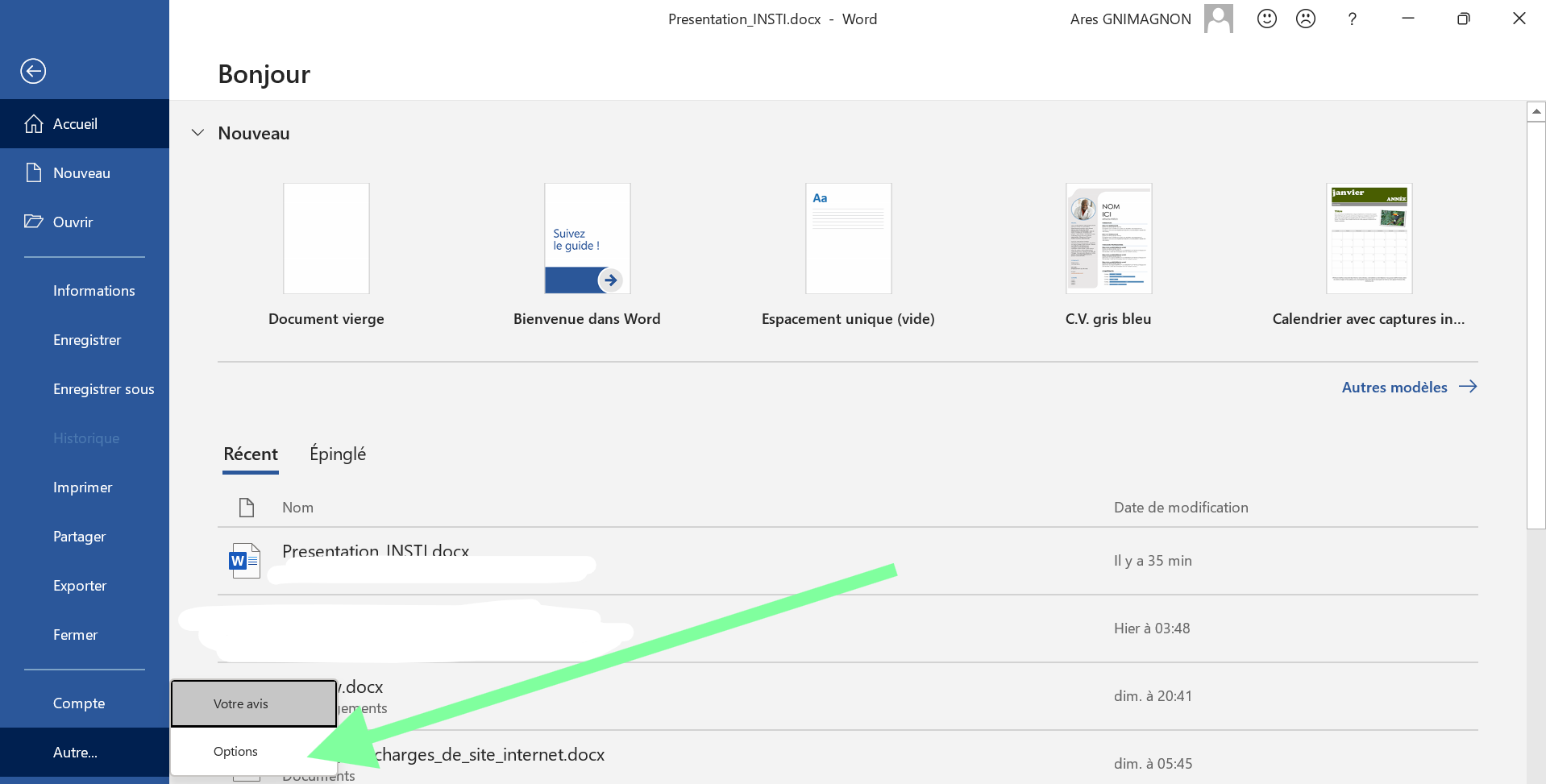The width and height of the screenshot is (1546, 784).
Task: Click the user account avatar picture
Action: coord(1219,19)
